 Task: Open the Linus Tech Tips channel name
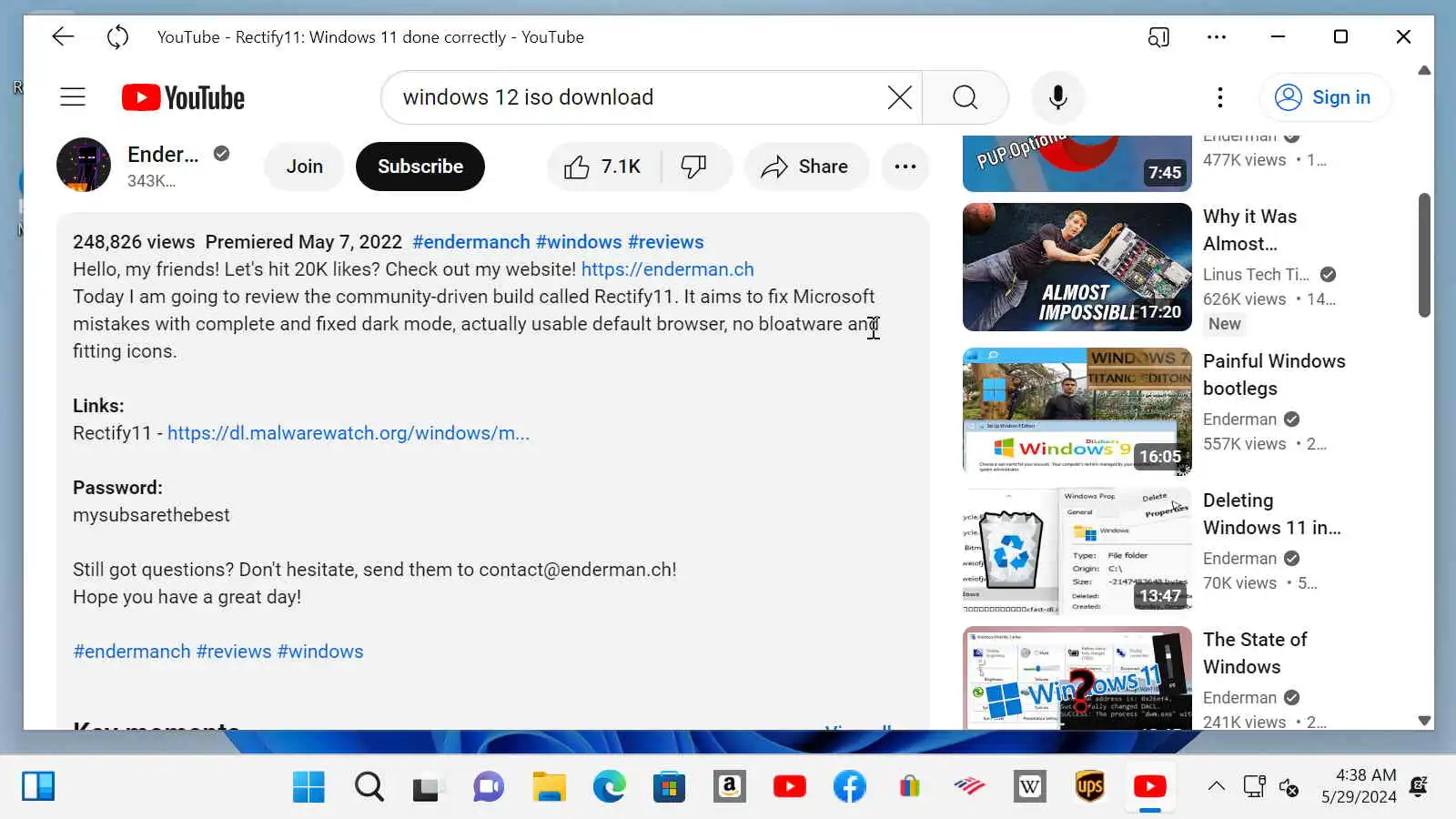pyautogui.click(x=1256, y=274)
